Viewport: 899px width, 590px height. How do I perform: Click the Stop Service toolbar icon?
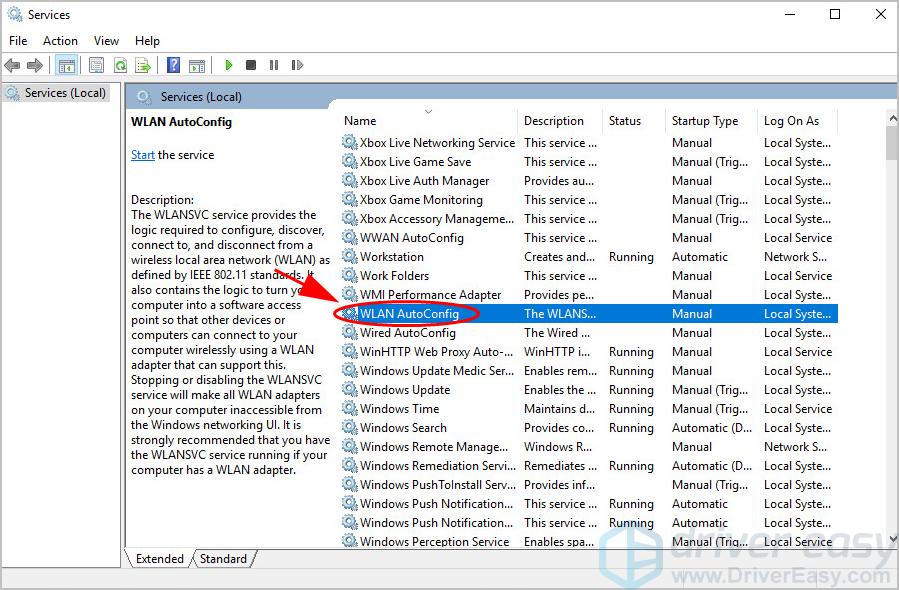tap(252, 65)
